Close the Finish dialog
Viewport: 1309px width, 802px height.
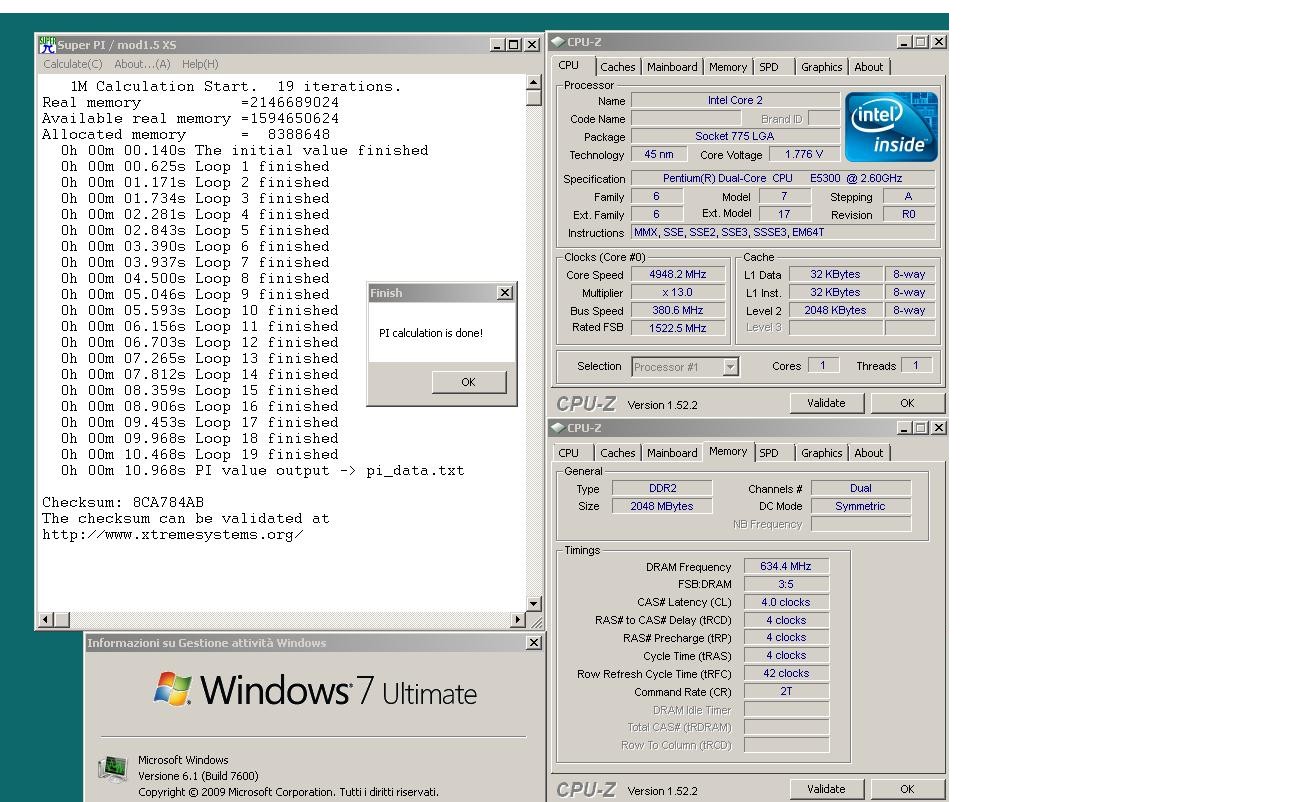point(505,293)
